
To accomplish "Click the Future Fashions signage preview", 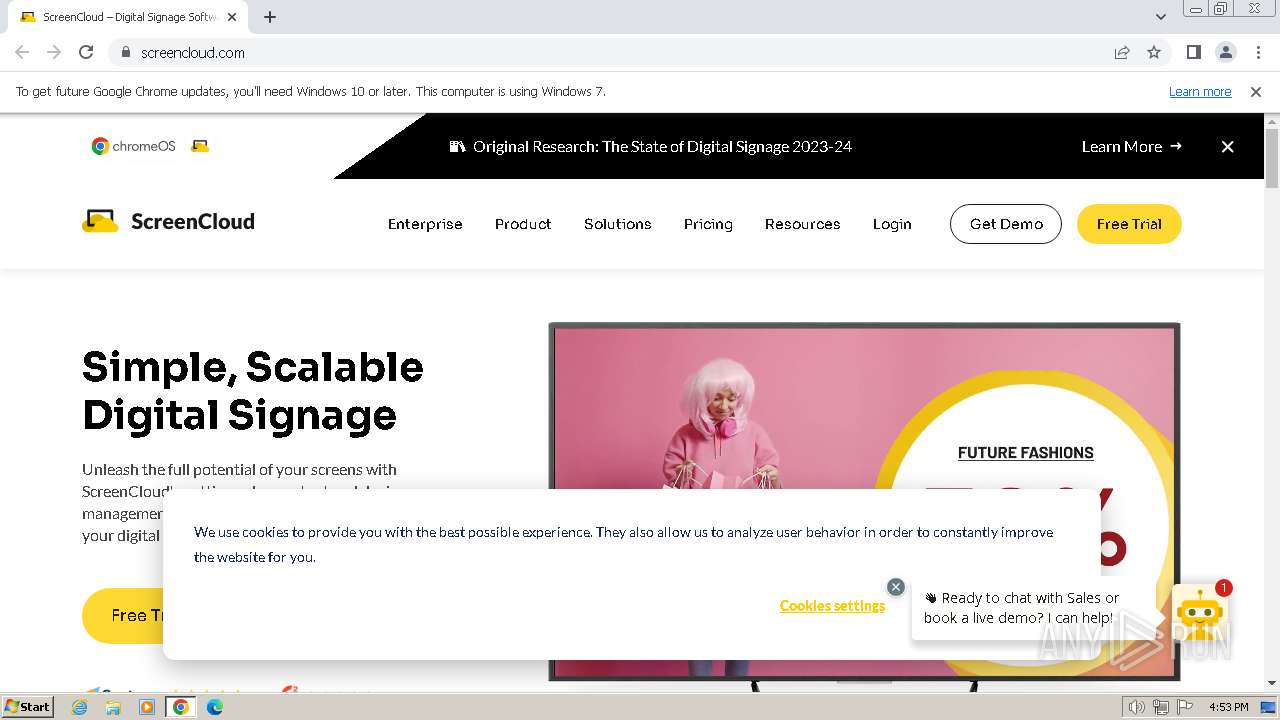I will [864, 500].
